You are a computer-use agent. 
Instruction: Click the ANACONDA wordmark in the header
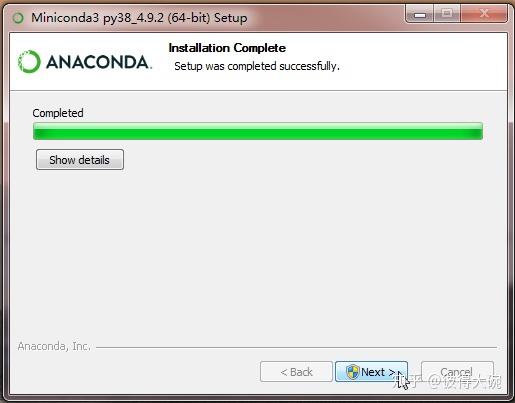click(x=99, y=62)
